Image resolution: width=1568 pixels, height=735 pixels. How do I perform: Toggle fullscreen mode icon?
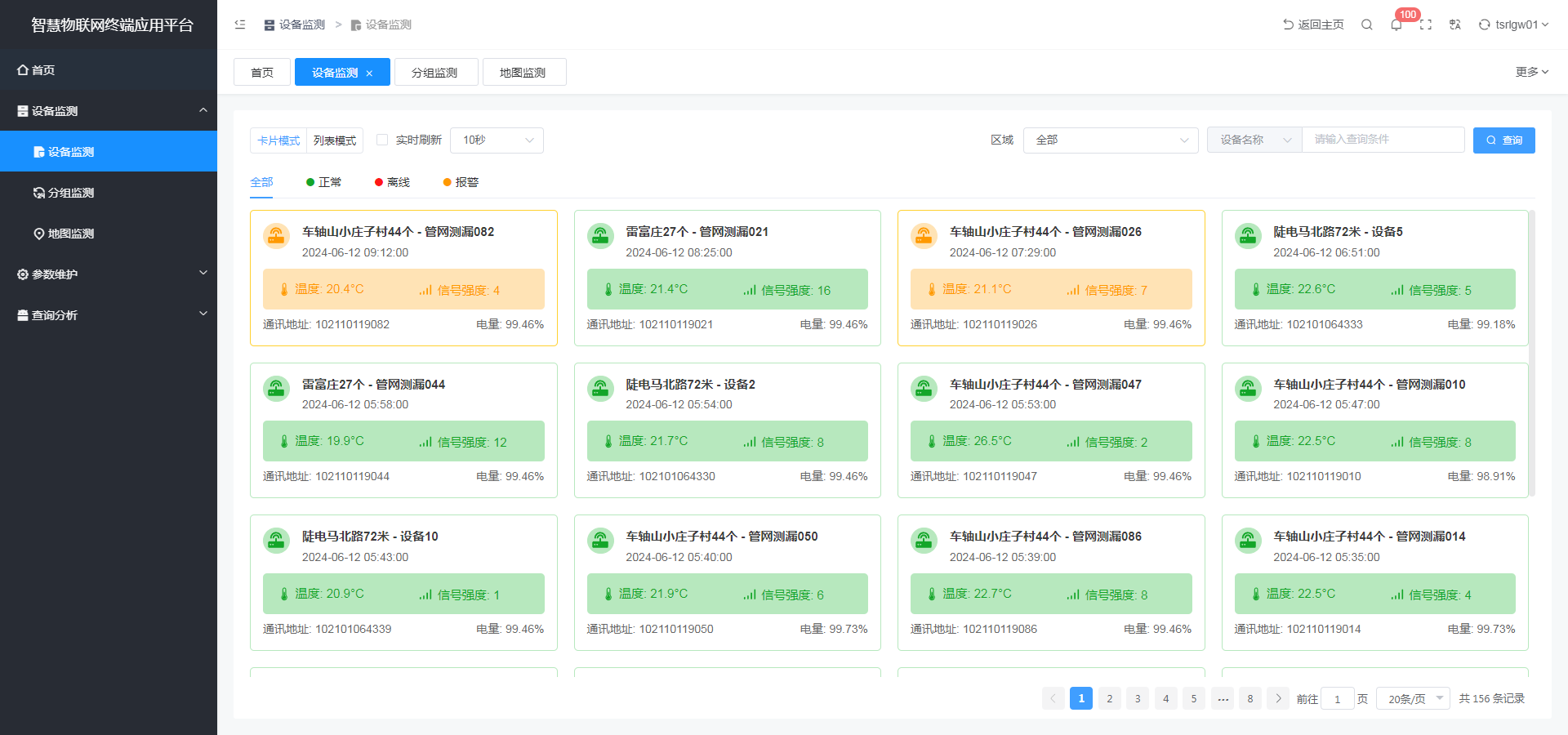click(x=1426, y=24)
